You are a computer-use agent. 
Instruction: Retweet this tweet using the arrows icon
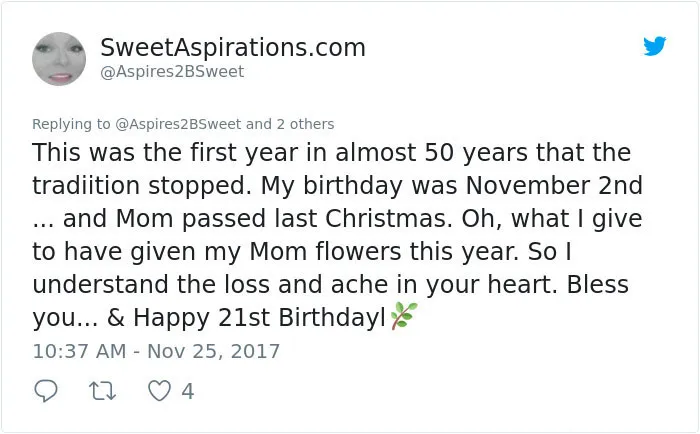click(103, 391)
